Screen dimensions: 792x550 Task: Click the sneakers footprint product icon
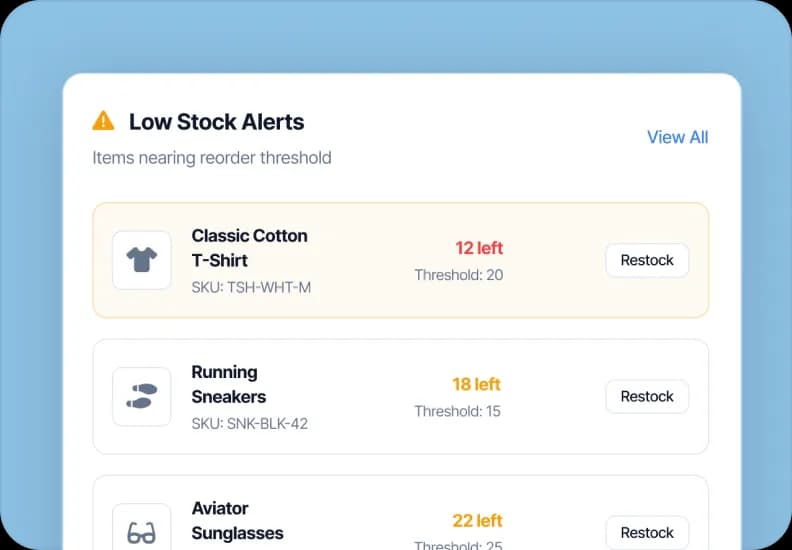(142, 396)
